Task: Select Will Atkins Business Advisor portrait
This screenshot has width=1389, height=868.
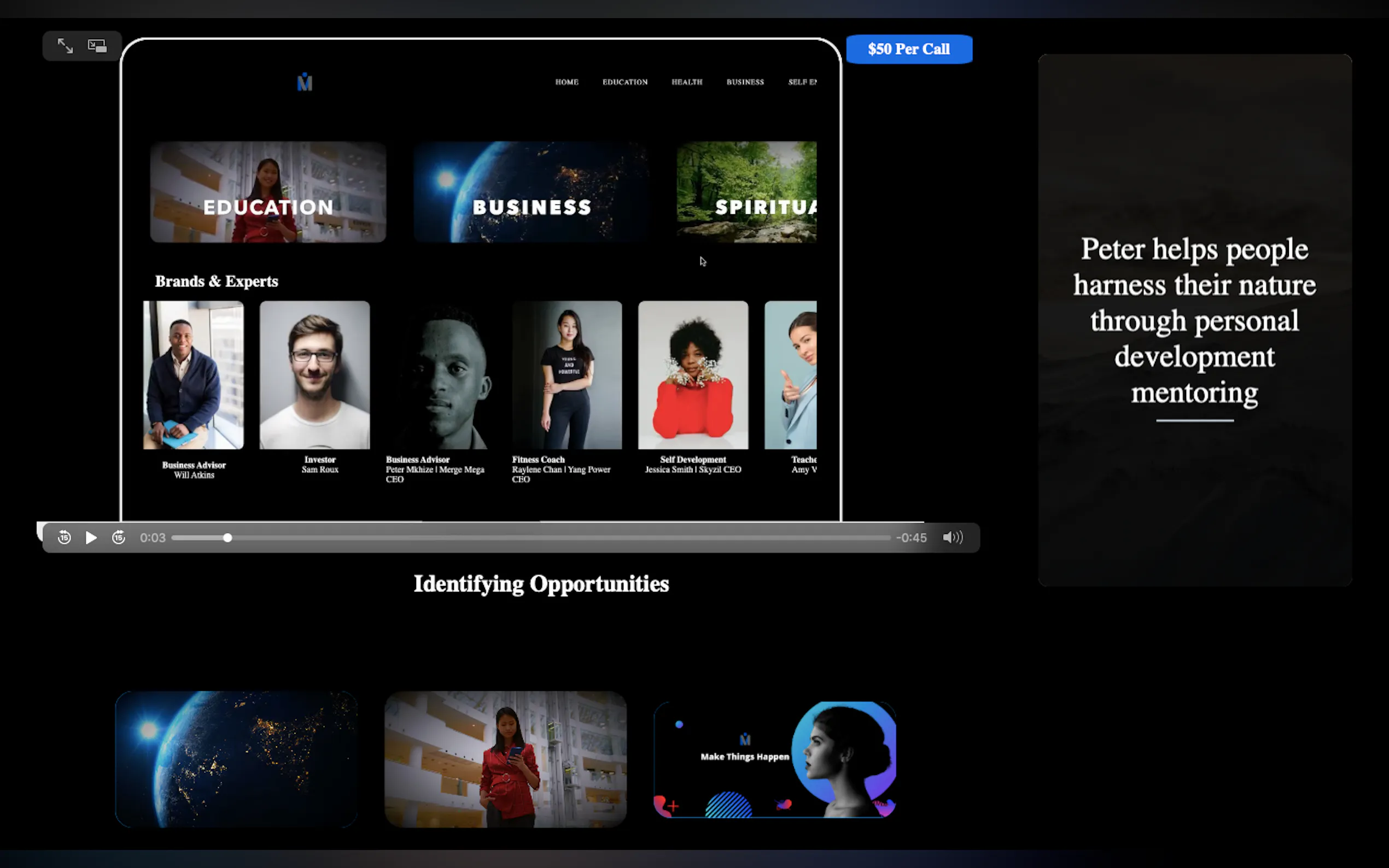Action: [194, 375]
